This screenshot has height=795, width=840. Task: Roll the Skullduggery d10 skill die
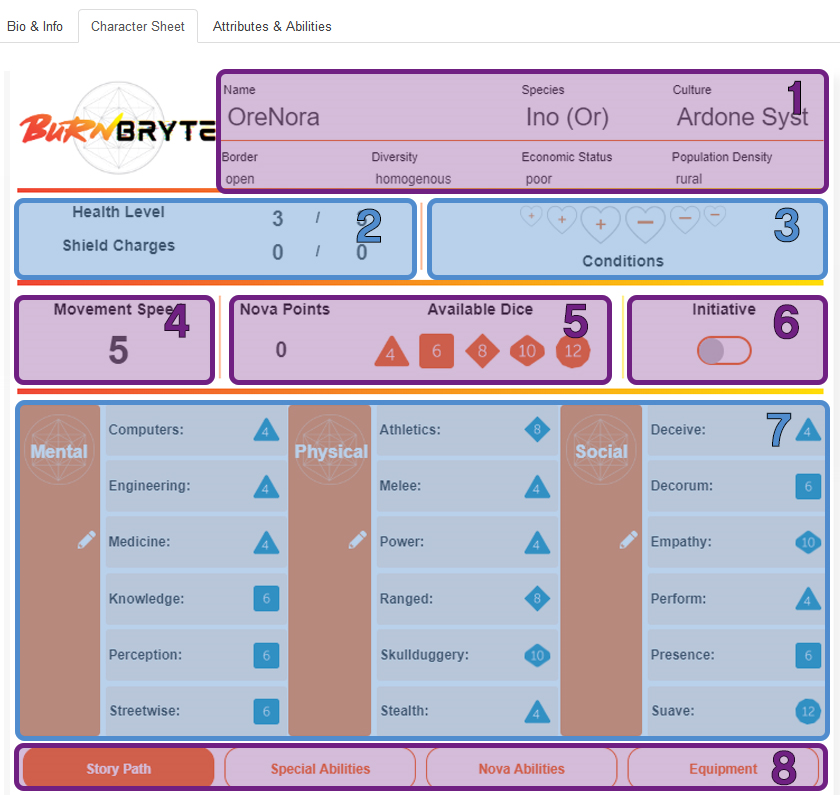click(x=537, y=656)
